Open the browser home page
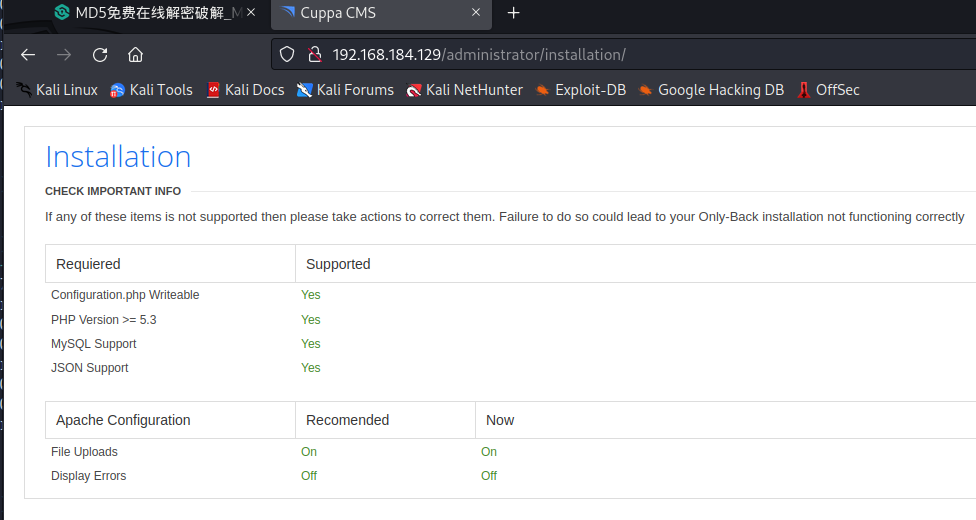976x520 pixels. (x=135, y=55)
